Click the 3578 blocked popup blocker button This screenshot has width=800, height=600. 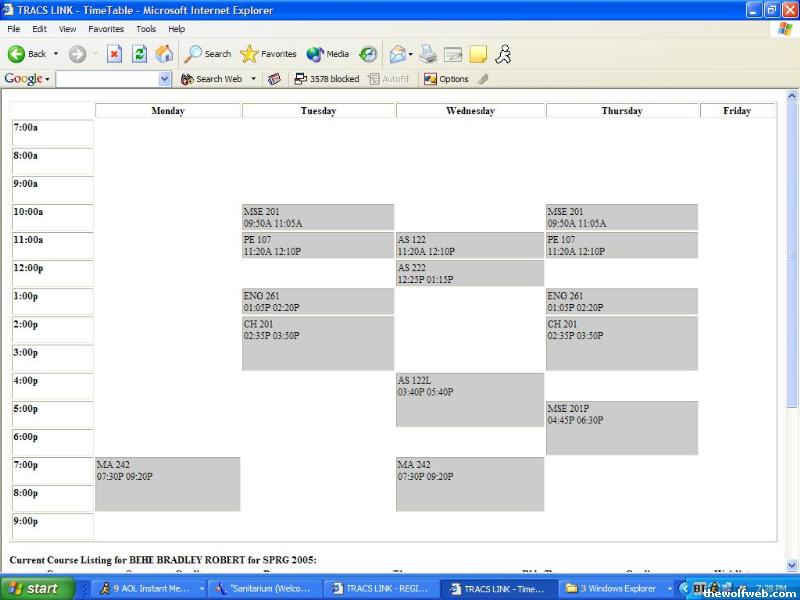pos(326,79)
